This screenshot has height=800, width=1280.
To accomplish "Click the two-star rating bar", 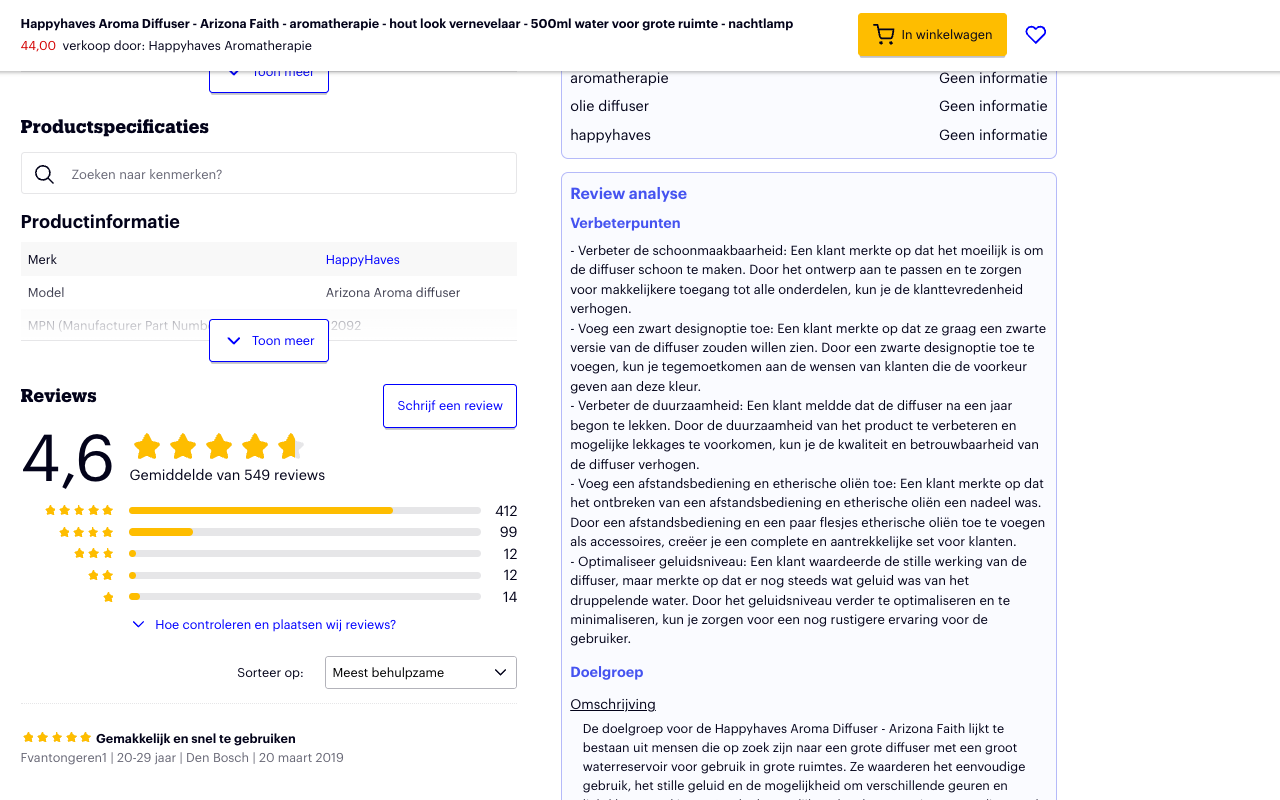I will [304, 575].
